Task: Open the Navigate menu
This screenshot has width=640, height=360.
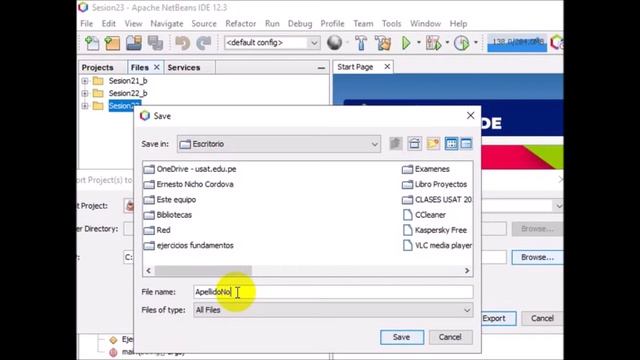Action: [167, 24]
